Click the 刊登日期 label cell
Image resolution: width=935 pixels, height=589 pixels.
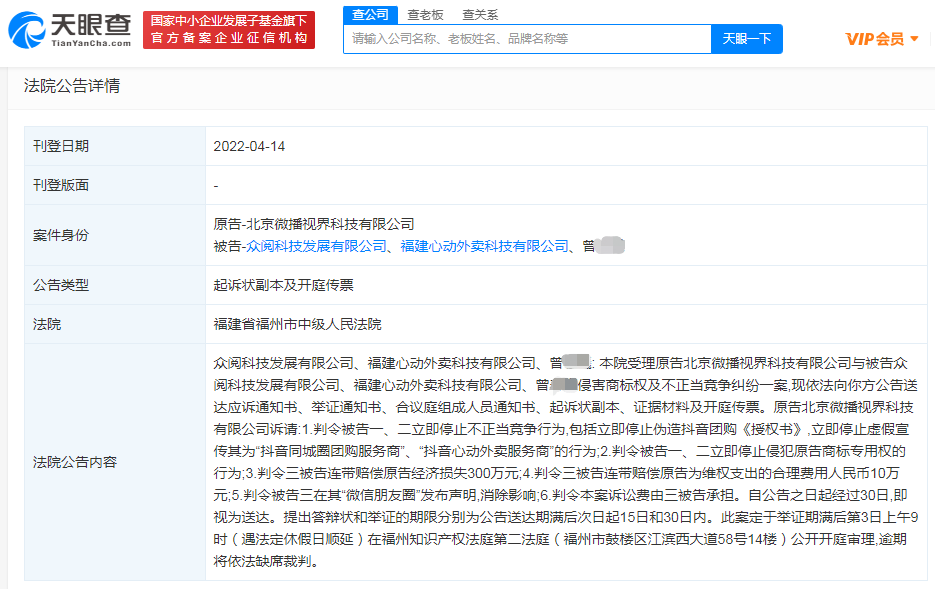coord(115,146)
